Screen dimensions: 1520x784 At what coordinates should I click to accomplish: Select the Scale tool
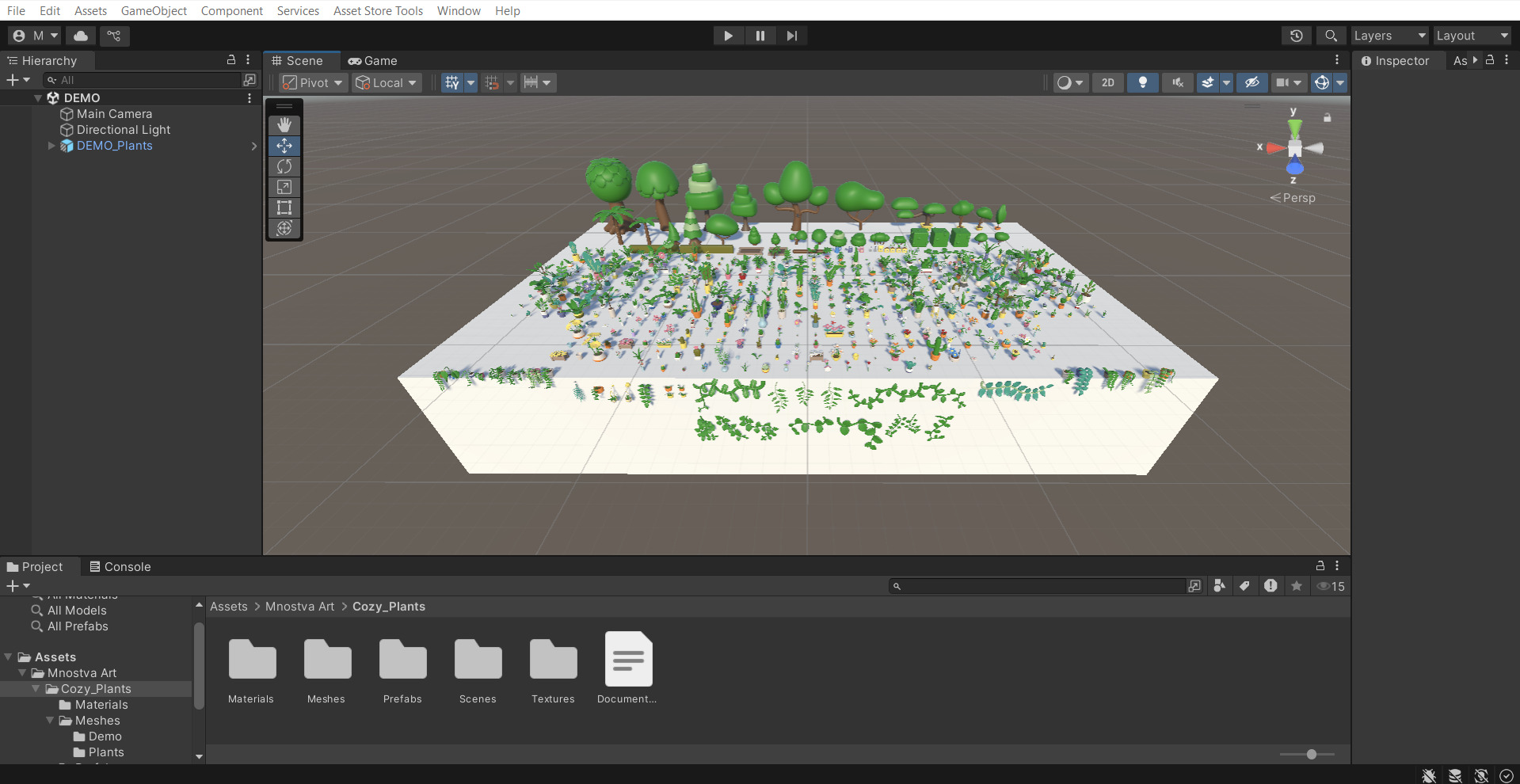(x=284, y=187)
